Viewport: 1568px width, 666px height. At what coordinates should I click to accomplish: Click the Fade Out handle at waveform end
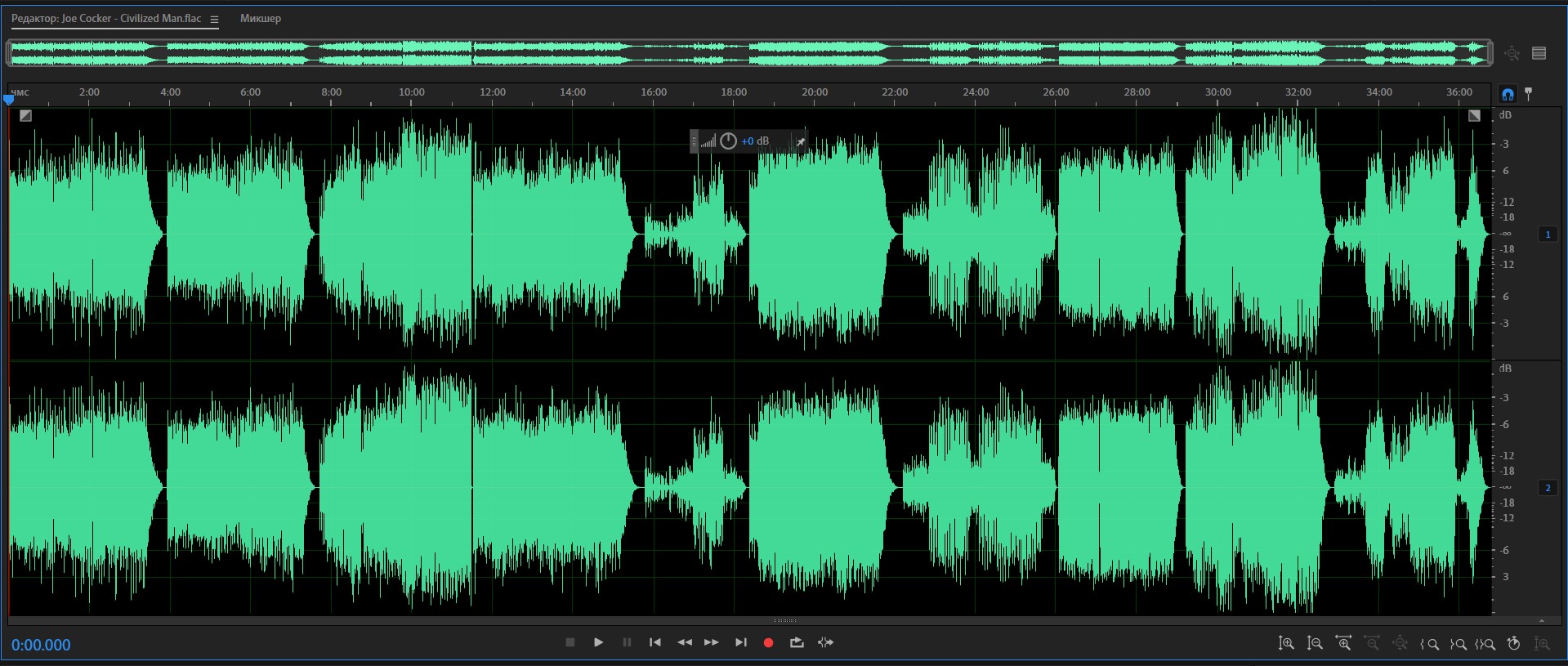[x=1474, y=116]
